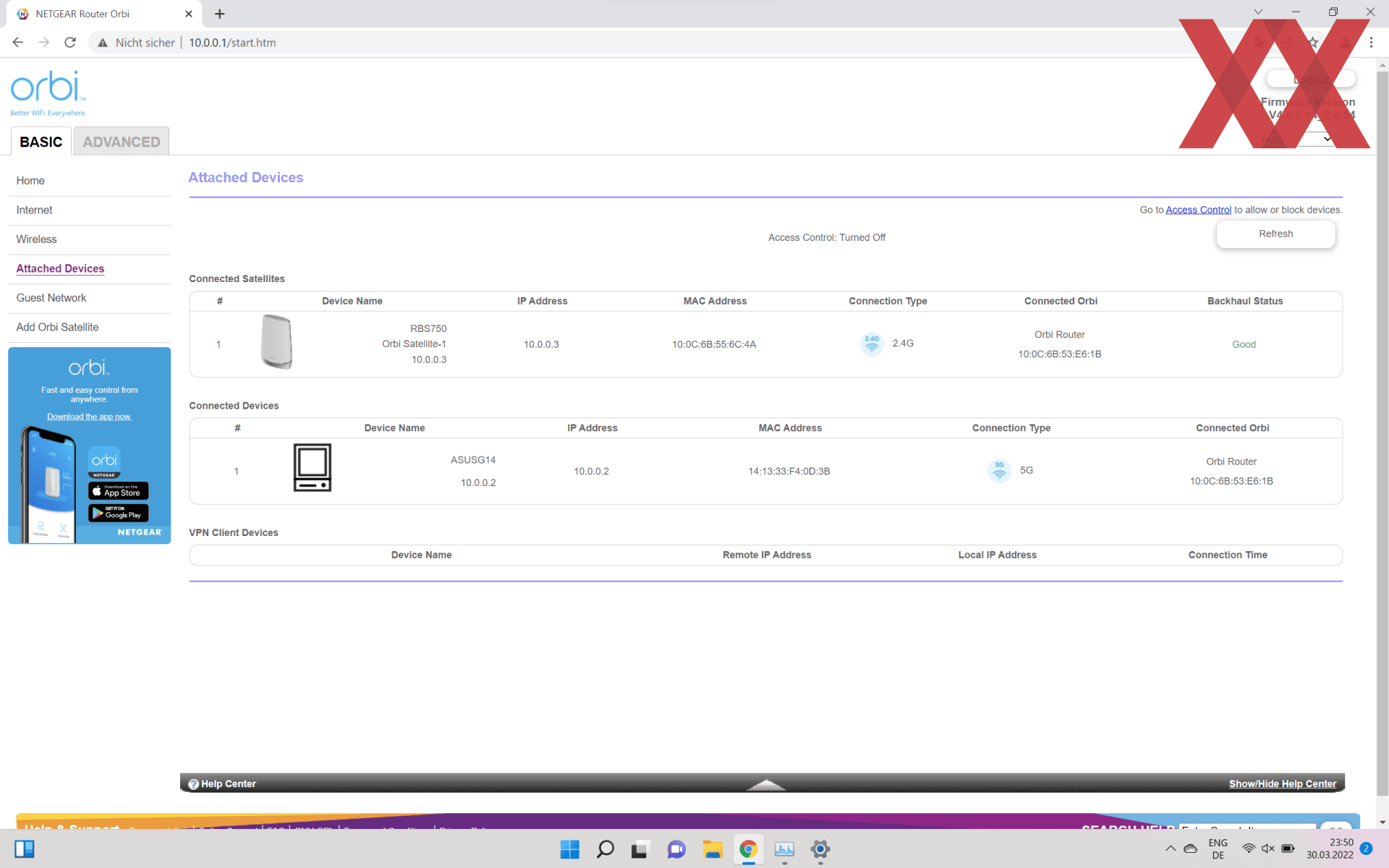Open the App Store download badge

(x=118, y=491)
